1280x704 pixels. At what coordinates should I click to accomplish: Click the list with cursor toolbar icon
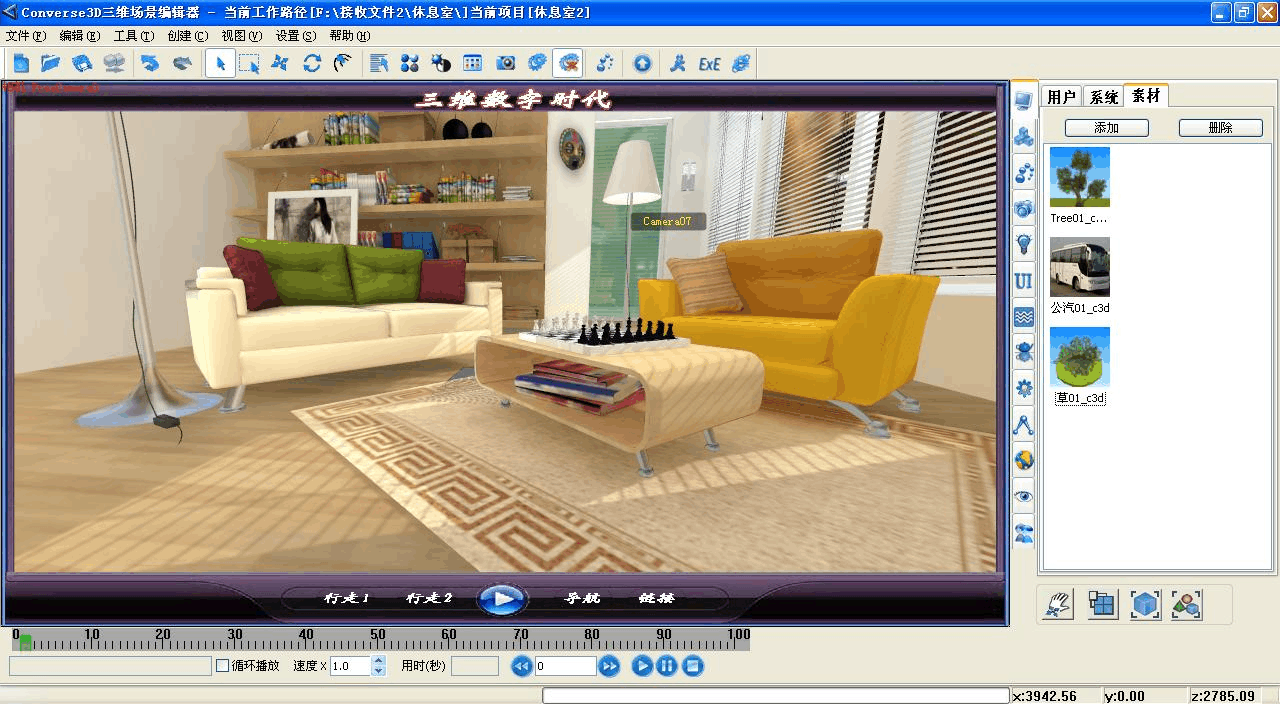pos(379,63)
